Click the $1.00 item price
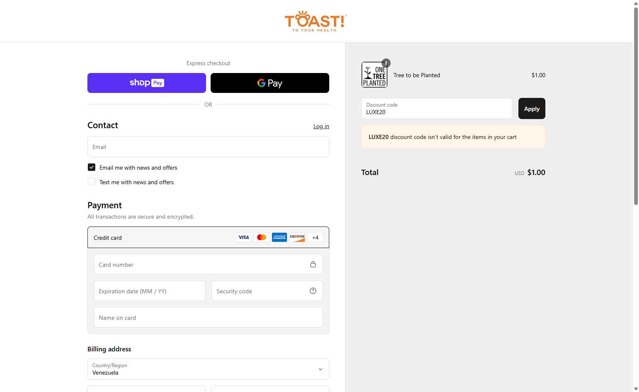639x392 pixels. pos(538,75)
